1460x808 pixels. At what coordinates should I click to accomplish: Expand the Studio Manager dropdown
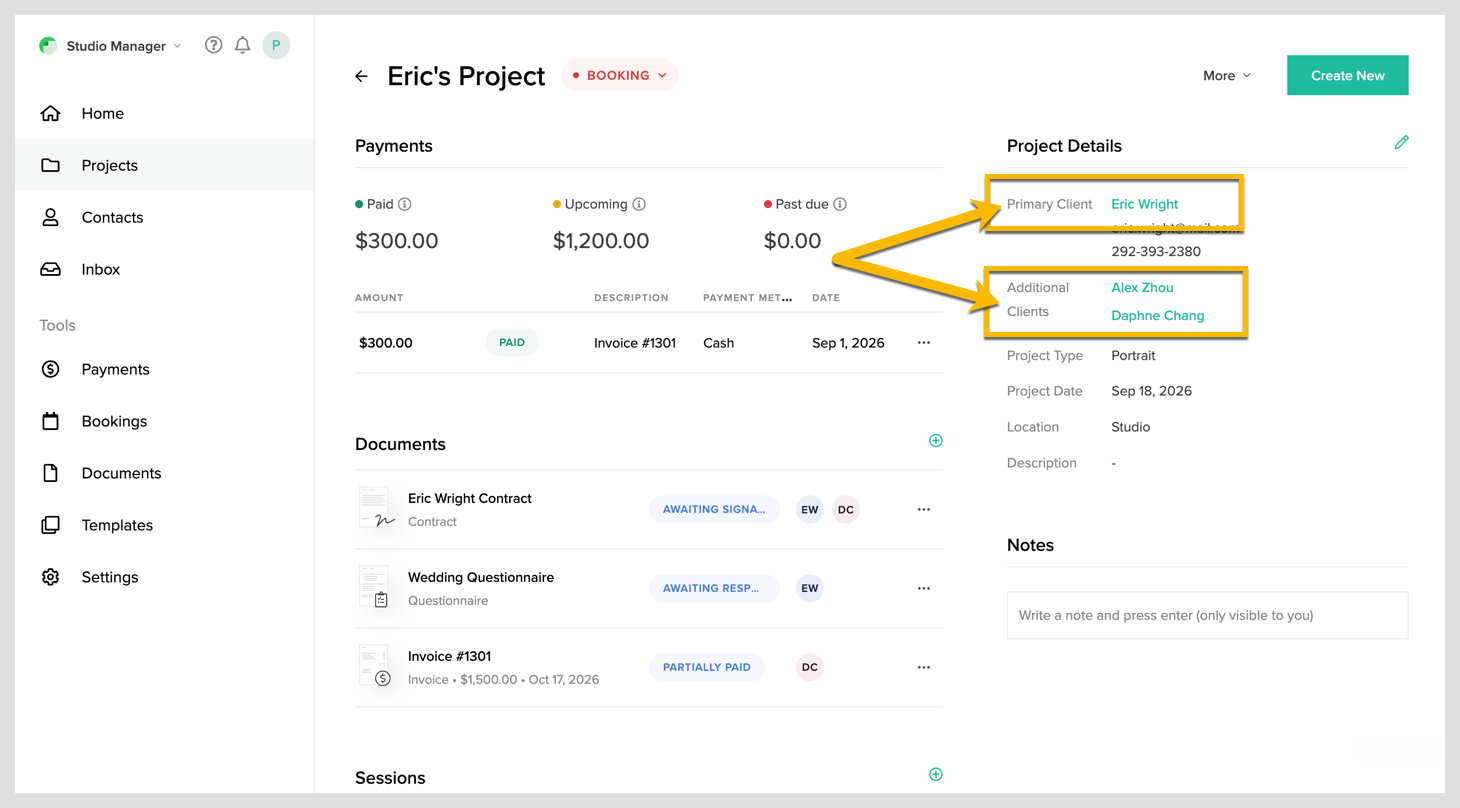pos(111,46)
